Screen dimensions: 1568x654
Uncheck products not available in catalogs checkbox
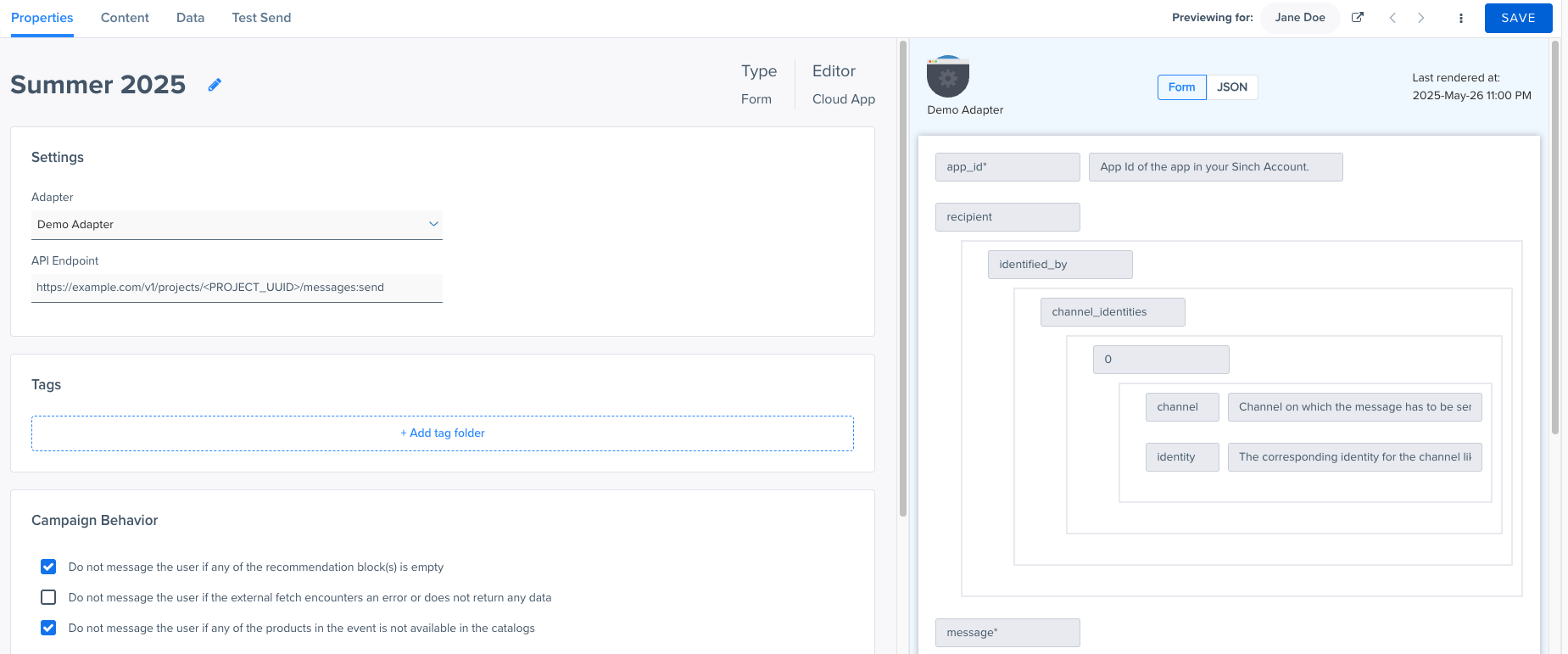48,628
